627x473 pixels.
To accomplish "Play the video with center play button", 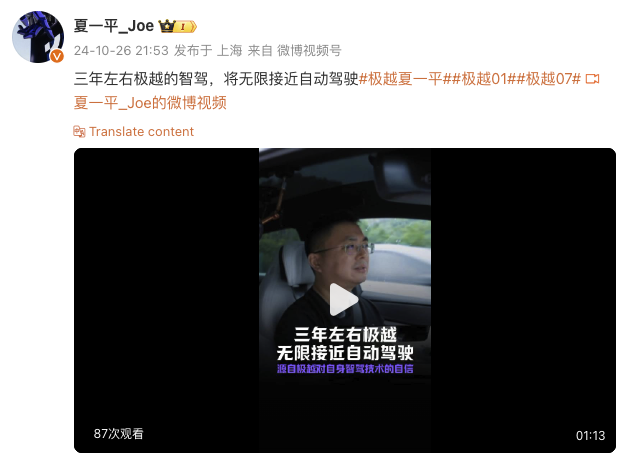I will click(344, 299).
